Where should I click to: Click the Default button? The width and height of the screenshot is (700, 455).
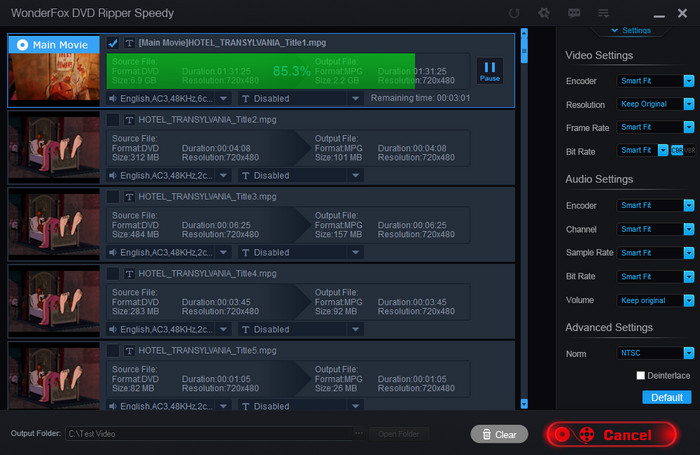coord(667,397)
